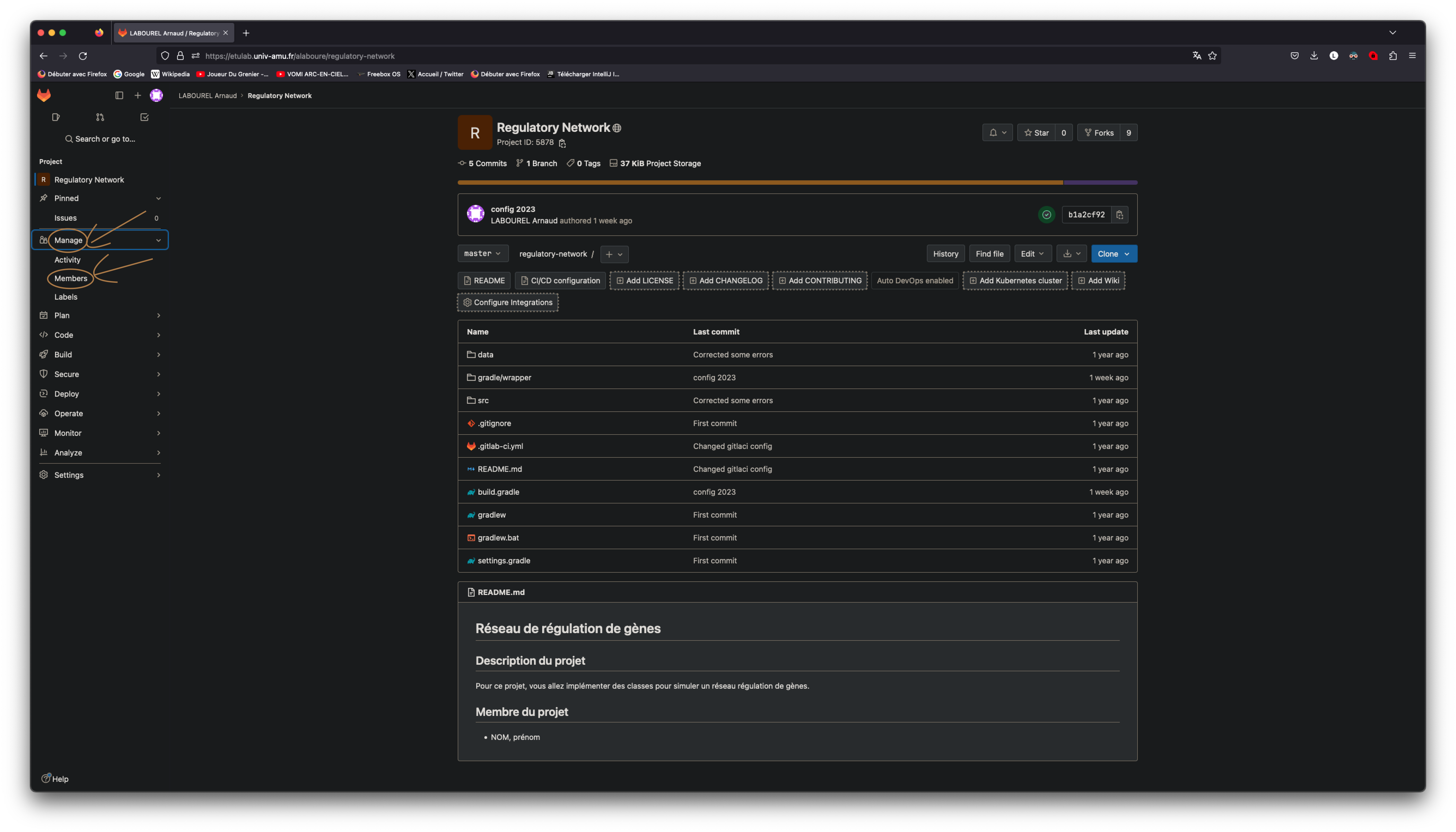This screenshot has height=832, width=1456.
Task: Open merge requests icon in sidebar
Action: (x=100, y=117)
